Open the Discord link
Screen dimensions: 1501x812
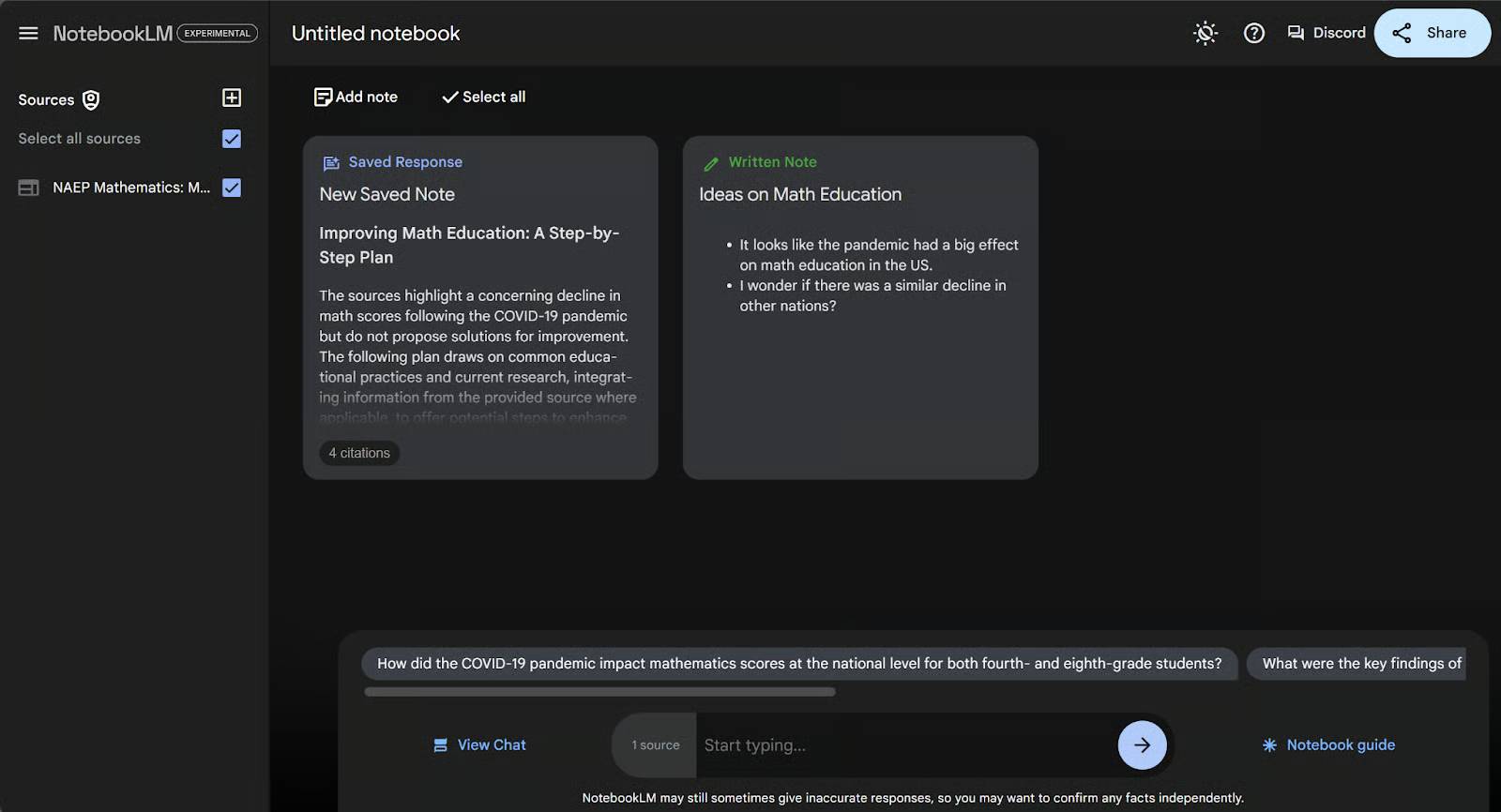click(x=1327, y=33)
